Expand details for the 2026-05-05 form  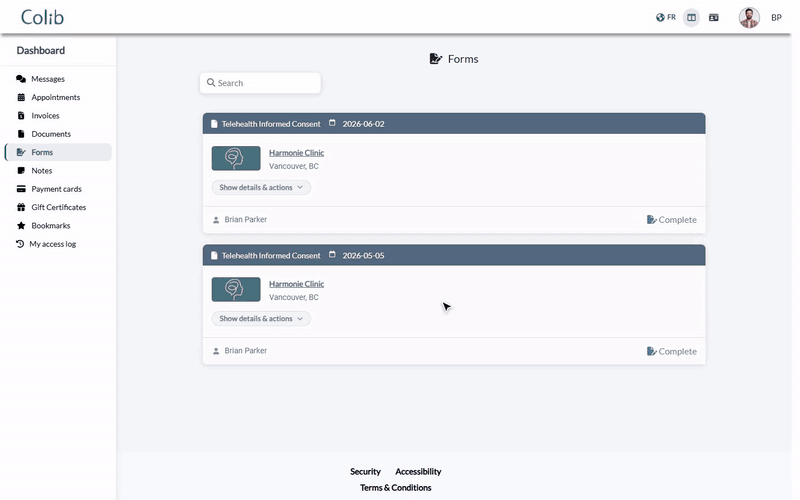pos(261,318)
